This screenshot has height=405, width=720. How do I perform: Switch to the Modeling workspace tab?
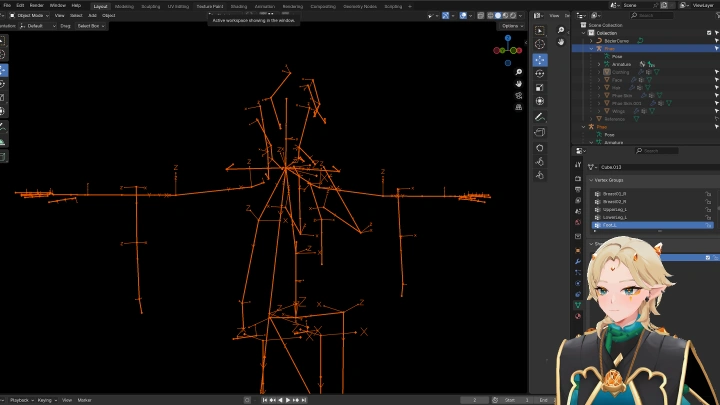(124, 6)
